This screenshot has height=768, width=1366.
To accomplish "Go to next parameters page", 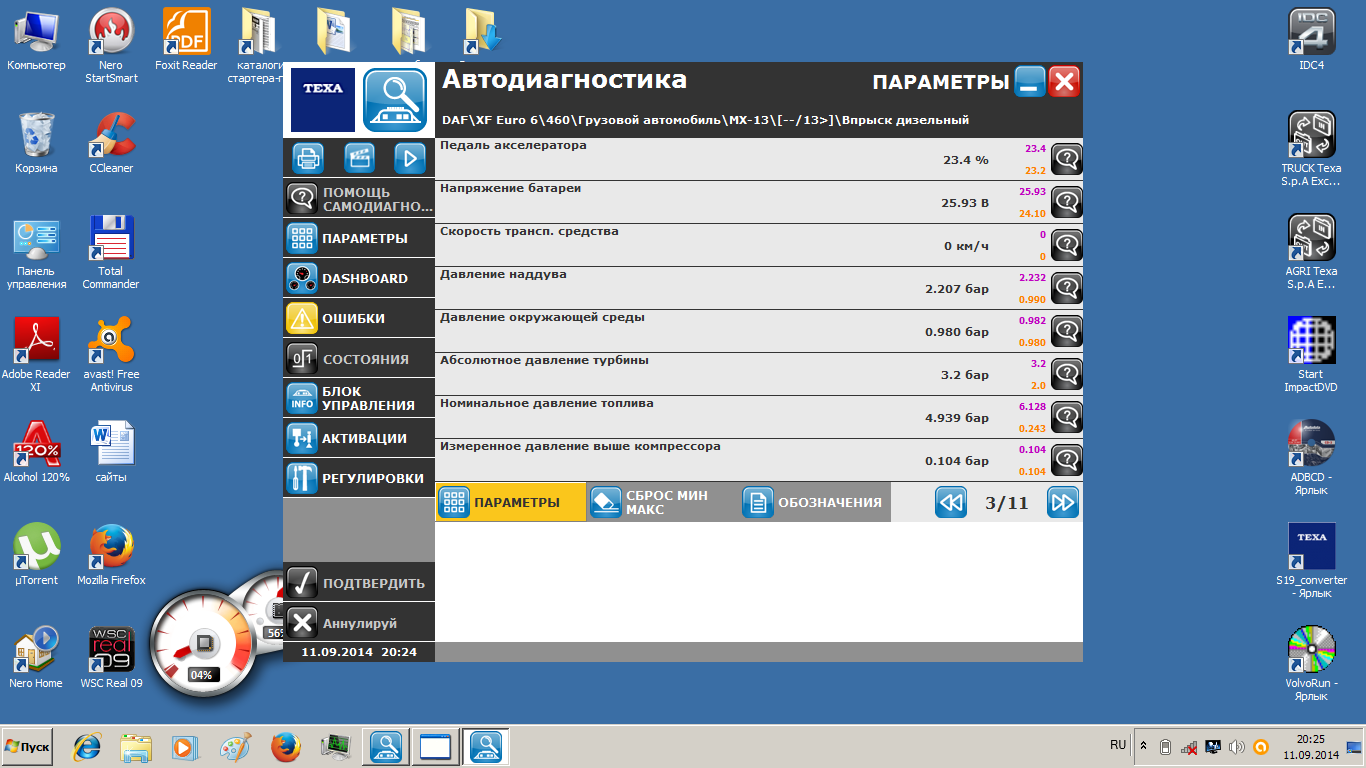I will (x=1063, y=502).
